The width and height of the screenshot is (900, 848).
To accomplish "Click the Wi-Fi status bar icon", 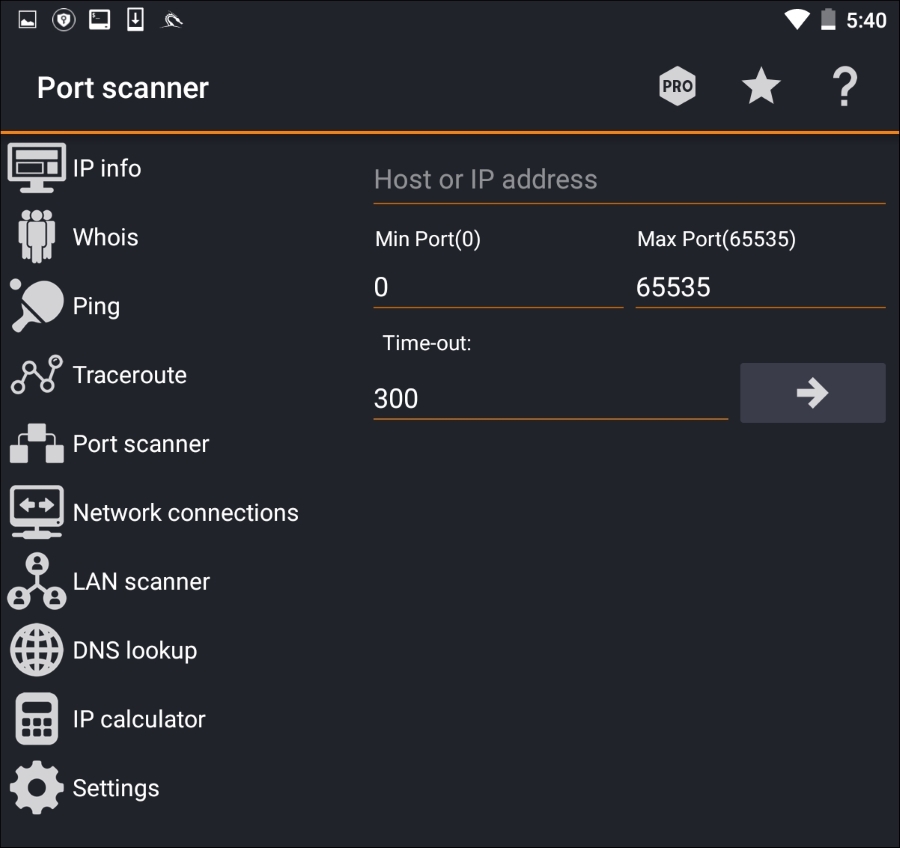I will (x=797, y=18).
